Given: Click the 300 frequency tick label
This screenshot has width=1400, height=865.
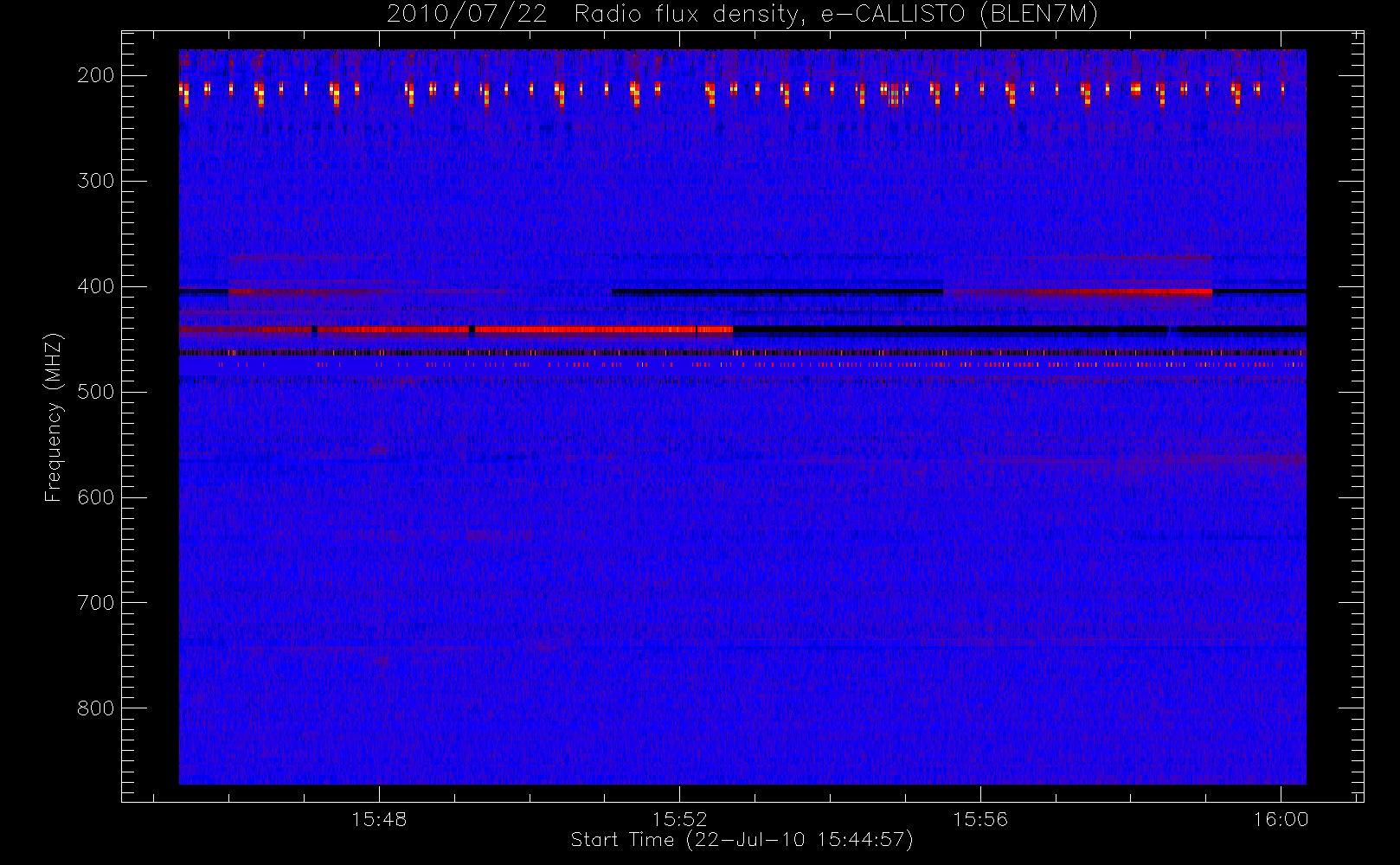Looking at the screenshot, I should point(96,181).
